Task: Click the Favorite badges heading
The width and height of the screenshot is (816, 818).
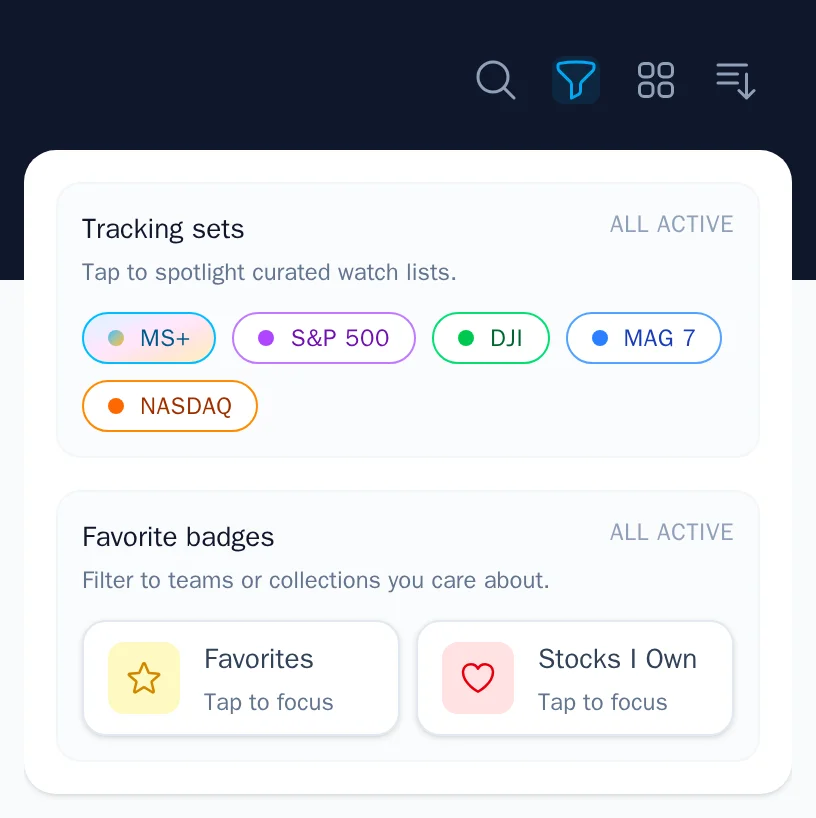Action: 177,537
